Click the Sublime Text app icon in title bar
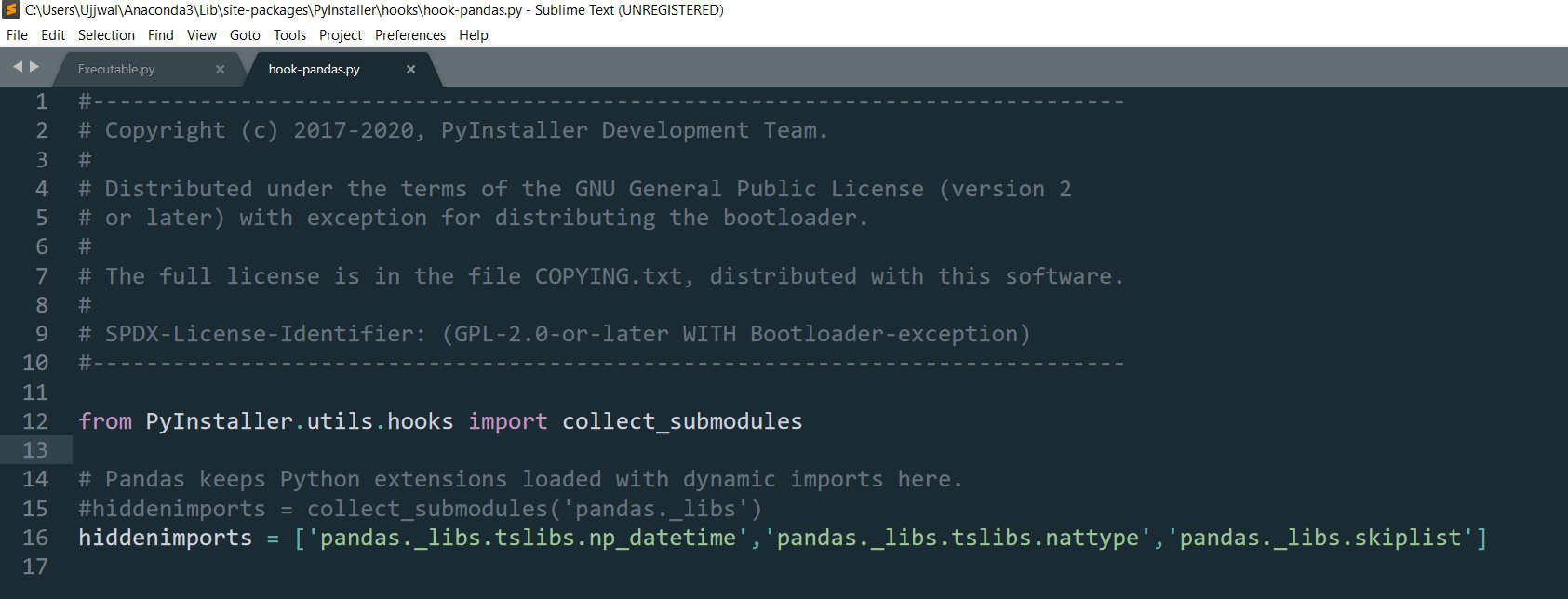This screenshot has width=1568, height=599. pos(11,10)
